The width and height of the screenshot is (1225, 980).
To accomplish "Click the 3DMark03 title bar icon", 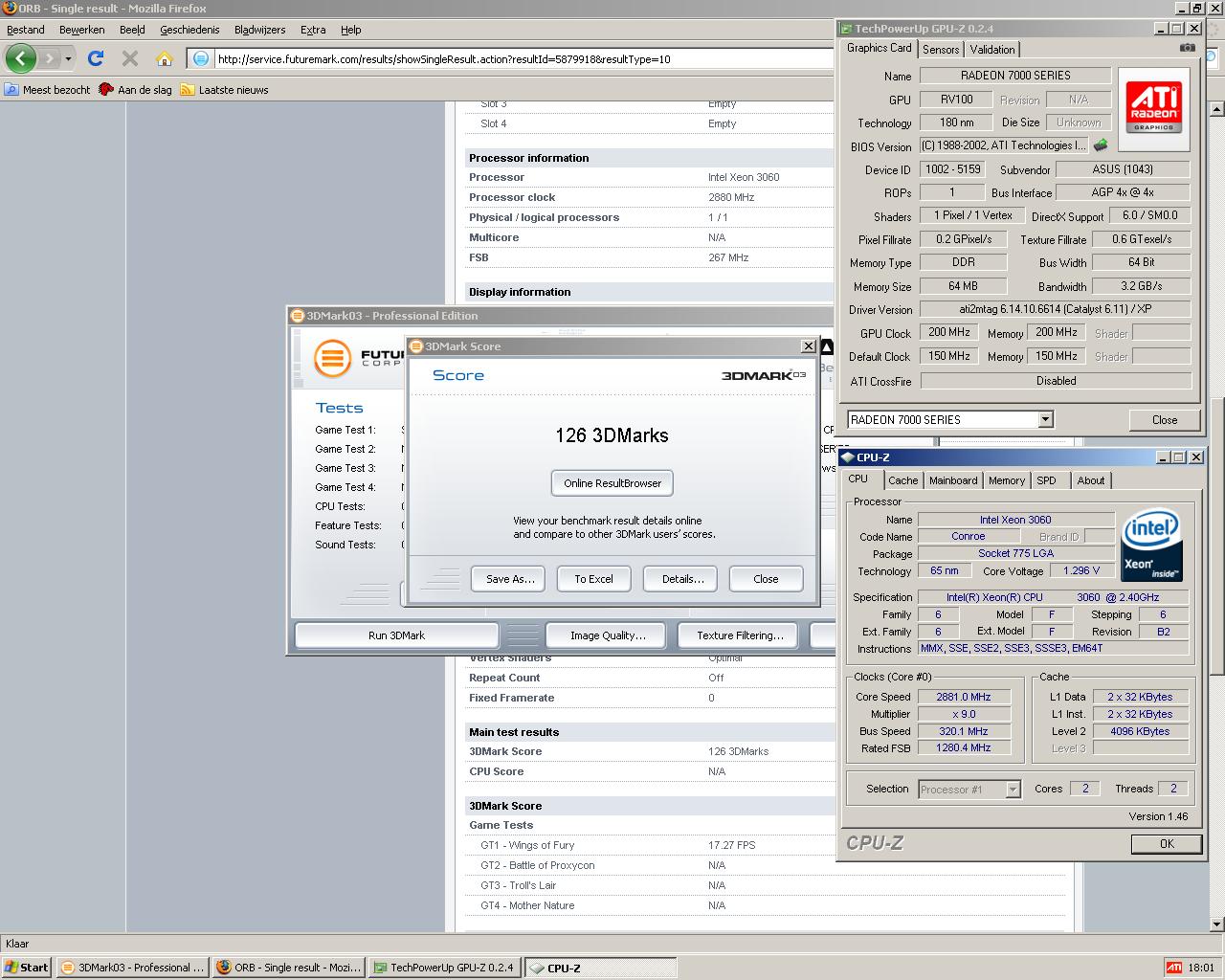I will [298, 316].
